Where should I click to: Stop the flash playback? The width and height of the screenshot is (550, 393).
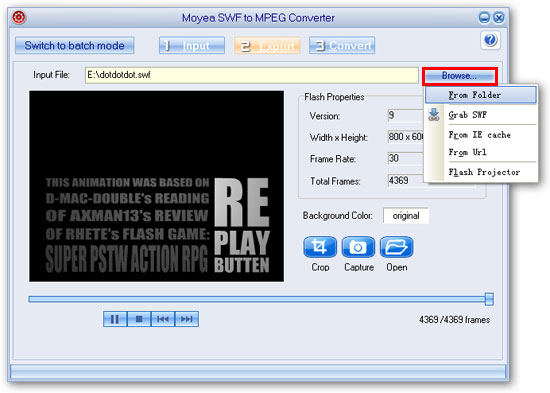[x=139, y=319]
